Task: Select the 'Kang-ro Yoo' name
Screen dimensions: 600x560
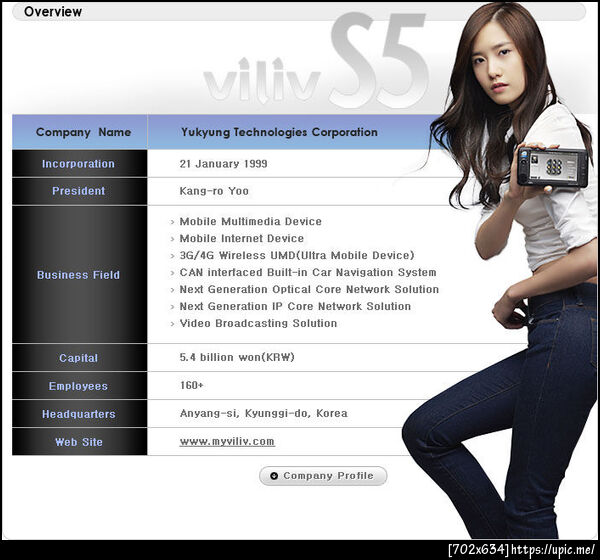Action: [214, 191]
